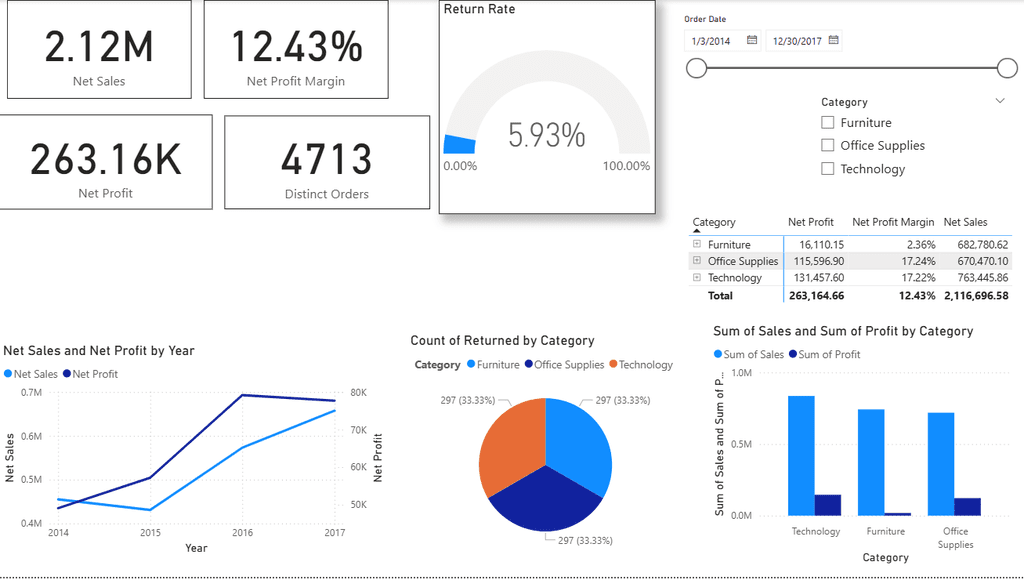Click 'Count of Returned by Category' title
This screenshot has height=580, width=1024.
502,340
